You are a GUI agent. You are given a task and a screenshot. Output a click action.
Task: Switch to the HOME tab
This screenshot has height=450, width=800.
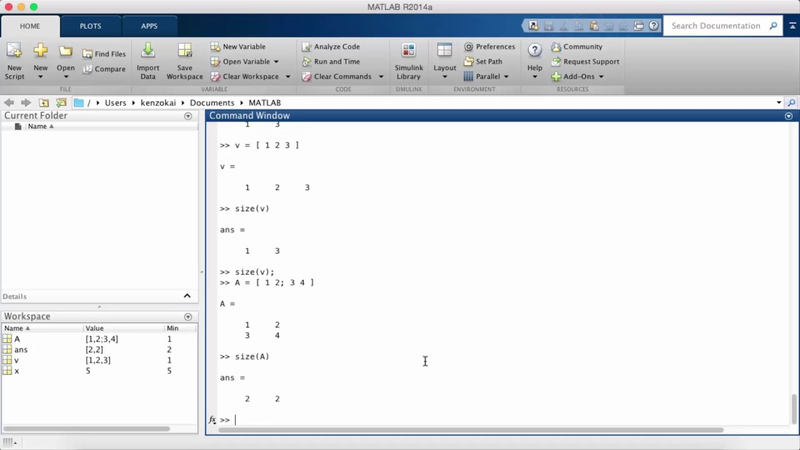click(x=30, y=26)
